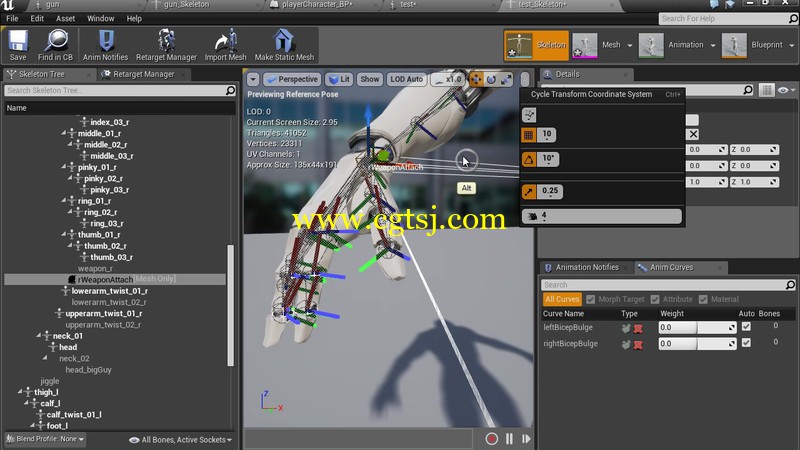Toggle the Morph Target filter checkbox
The height and width of the screenshot is (450, 800).
[591, 299]
